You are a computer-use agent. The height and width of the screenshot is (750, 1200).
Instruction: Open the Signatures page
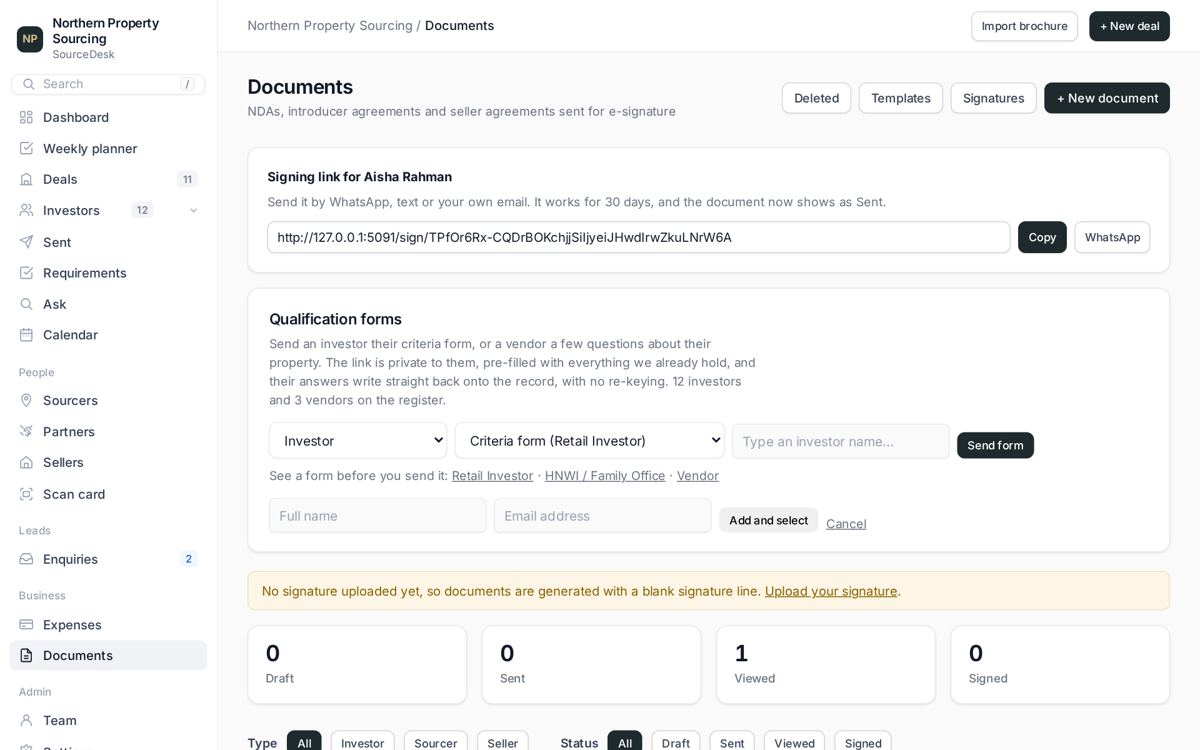point(993,98)
